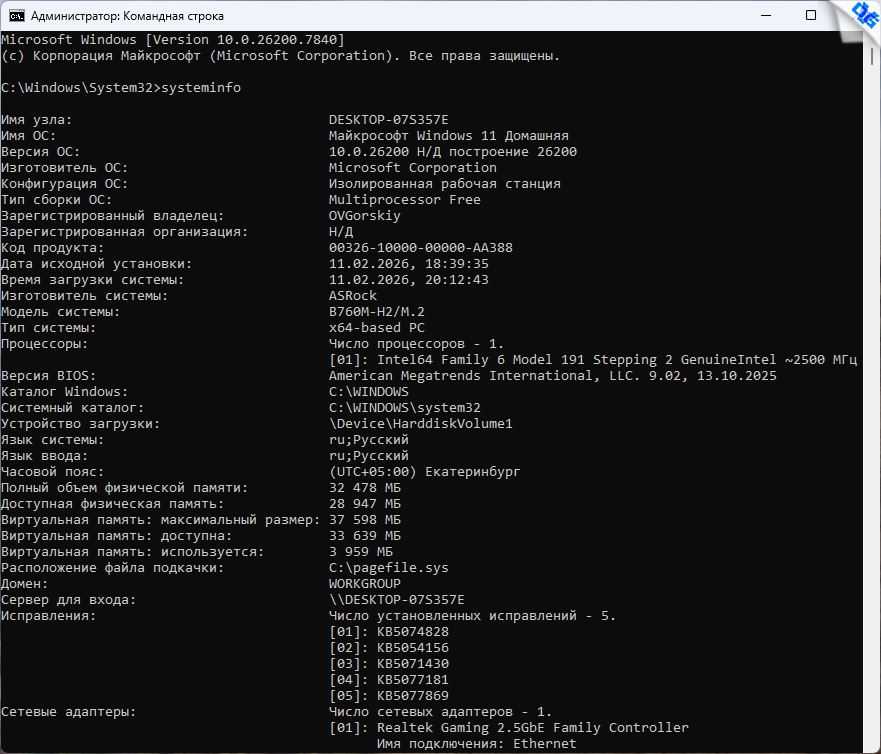
Task: Click pagefile location 'C:\pagefile.sys'
Action: pyautogui.click(x=389, y=568)
